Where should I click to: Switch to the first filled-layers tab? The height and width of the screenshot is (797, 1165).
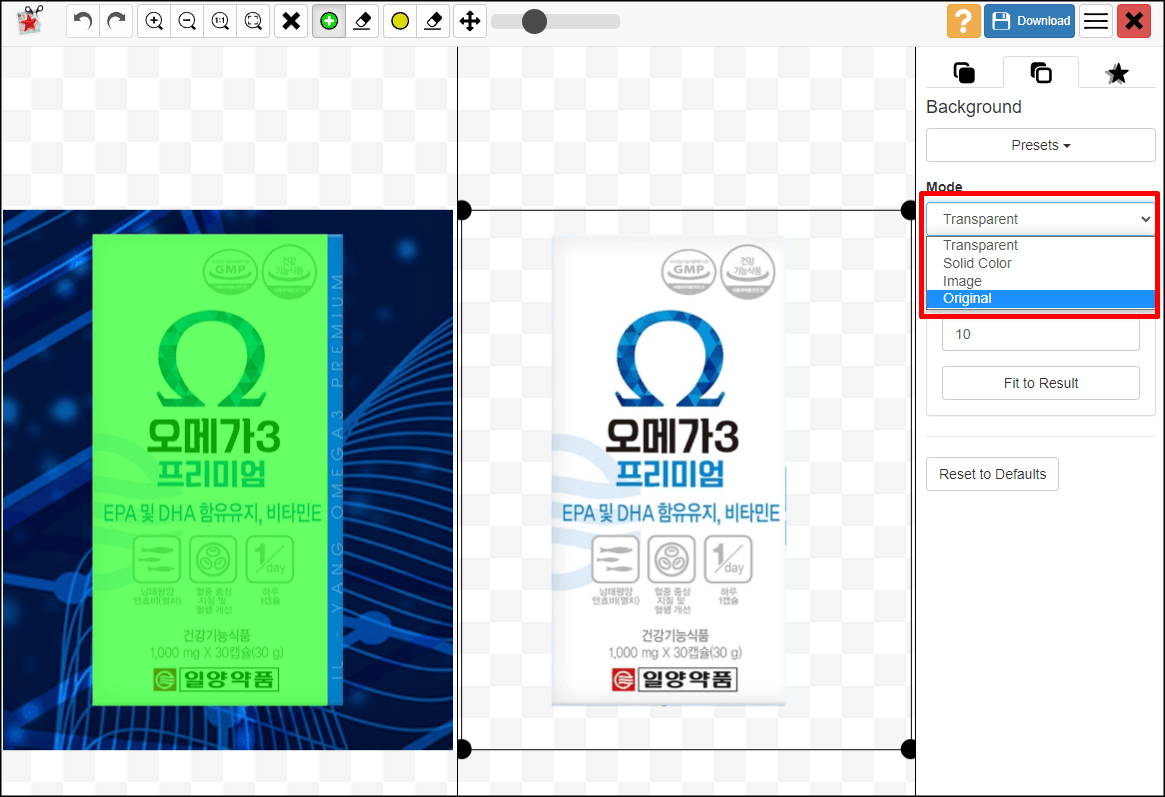964,73
